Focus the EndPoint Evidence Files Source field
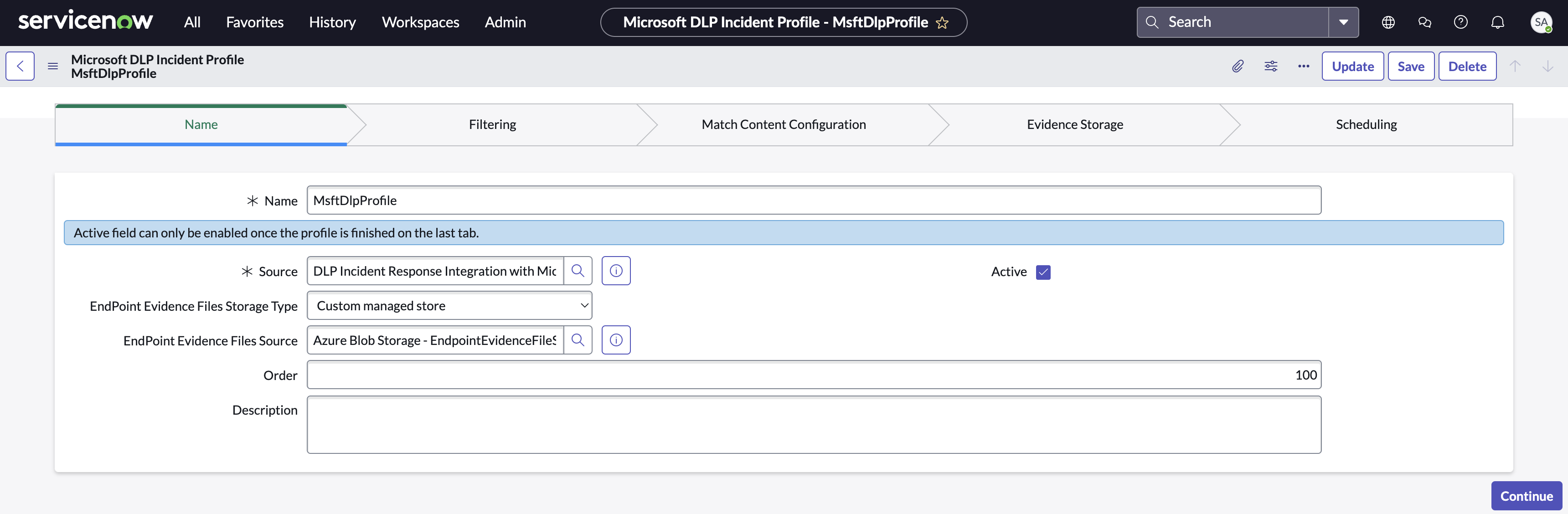The width and height of the screenshot is (1568, 514). 435,340
